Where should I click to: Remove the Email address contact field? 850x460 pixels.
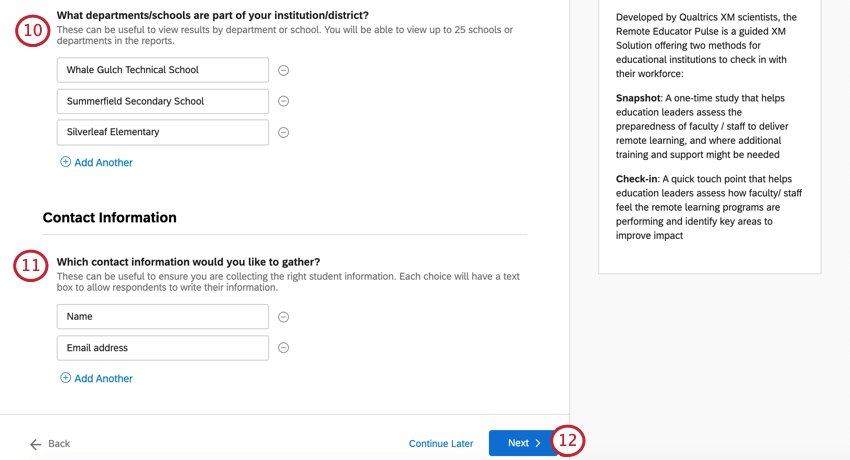(283, 348)
